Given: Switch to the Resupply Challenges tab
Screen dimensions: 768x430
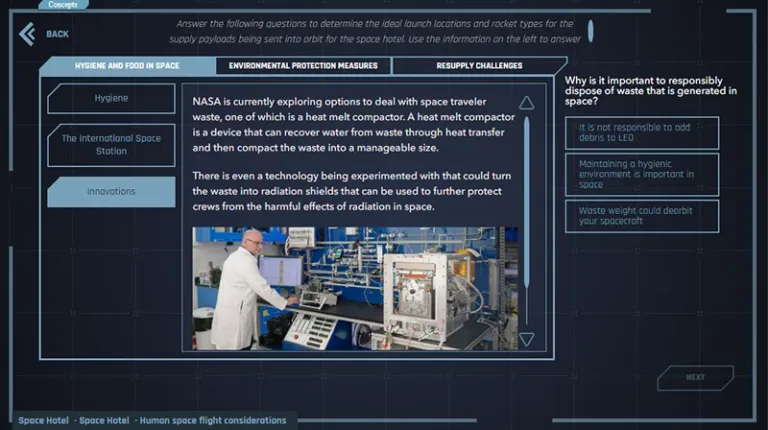Looking at the screenshot, I should (479, 66).
